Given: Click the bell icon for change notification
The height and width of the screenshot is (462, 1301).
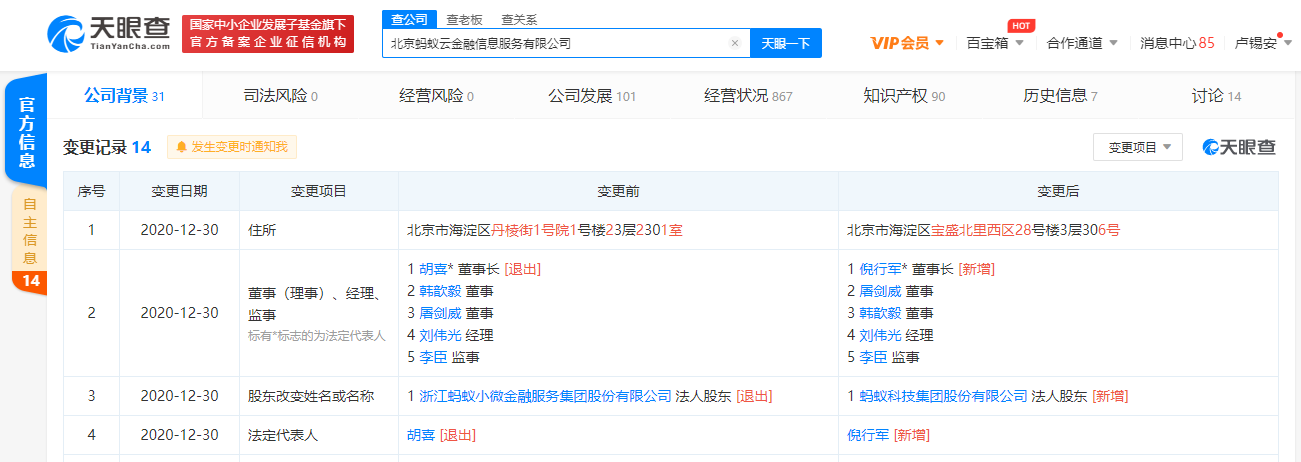Looking at the screenshot, I should tap(182, 147).
